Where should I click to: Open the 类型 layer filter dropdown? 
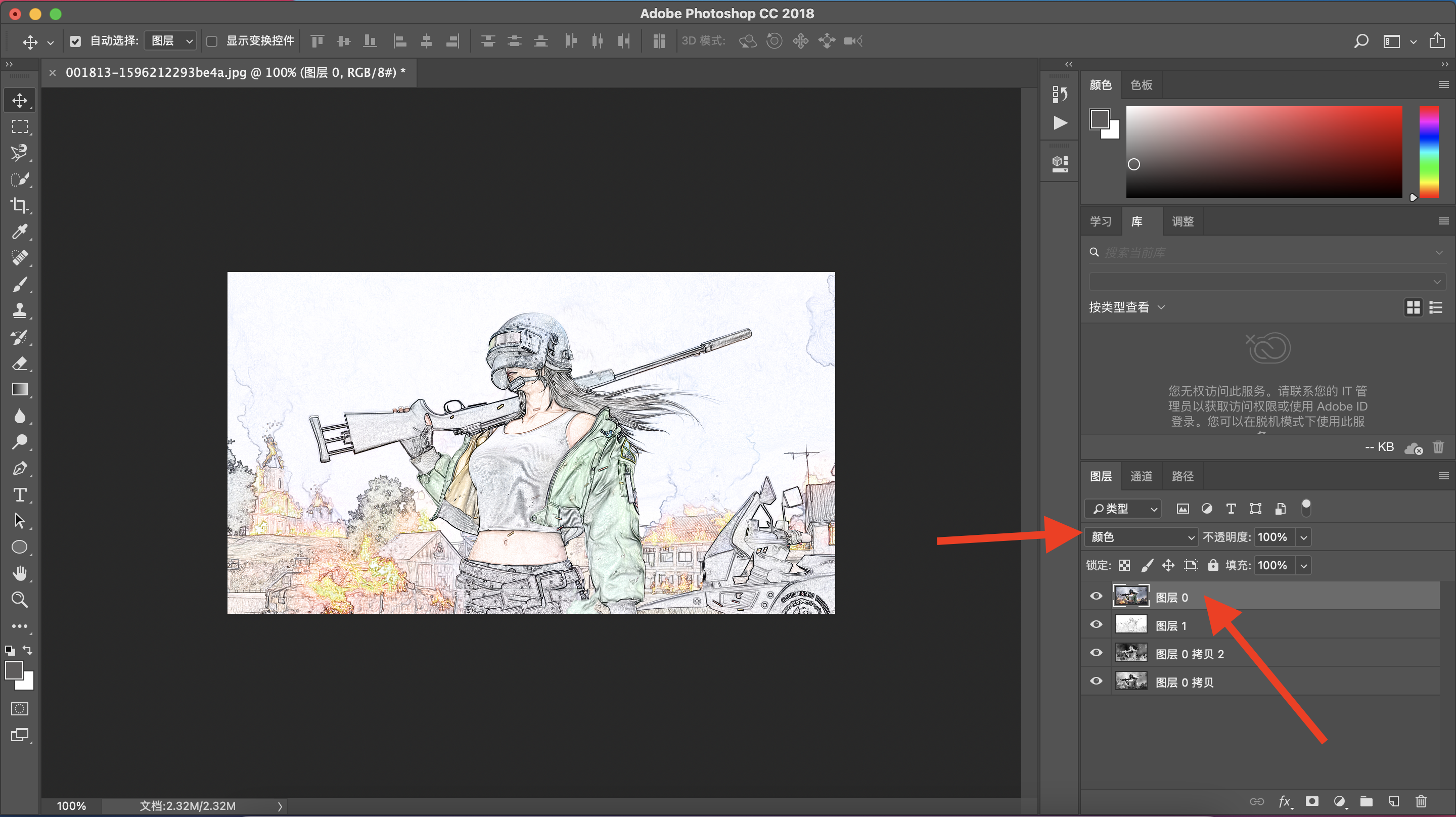(x=1122, y=508)
